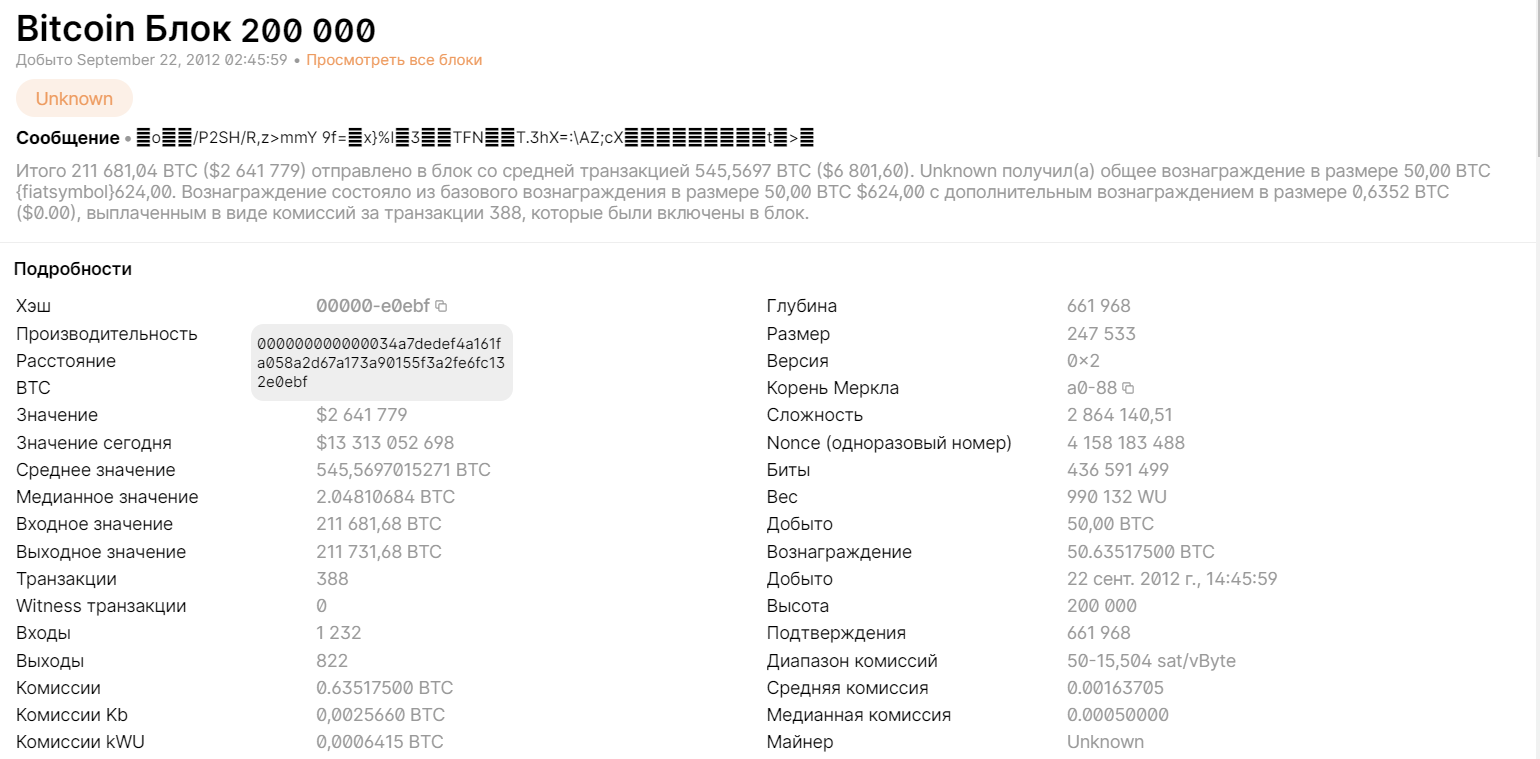This screenshot has width=1540, height=759.
Task: Select the Merkle root value a0-88
Action: pyautogui.click(x=1092, y=388)
